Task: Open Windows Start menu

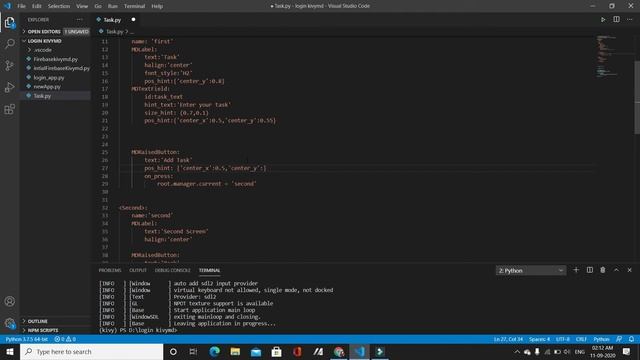Action: (10, 351)
